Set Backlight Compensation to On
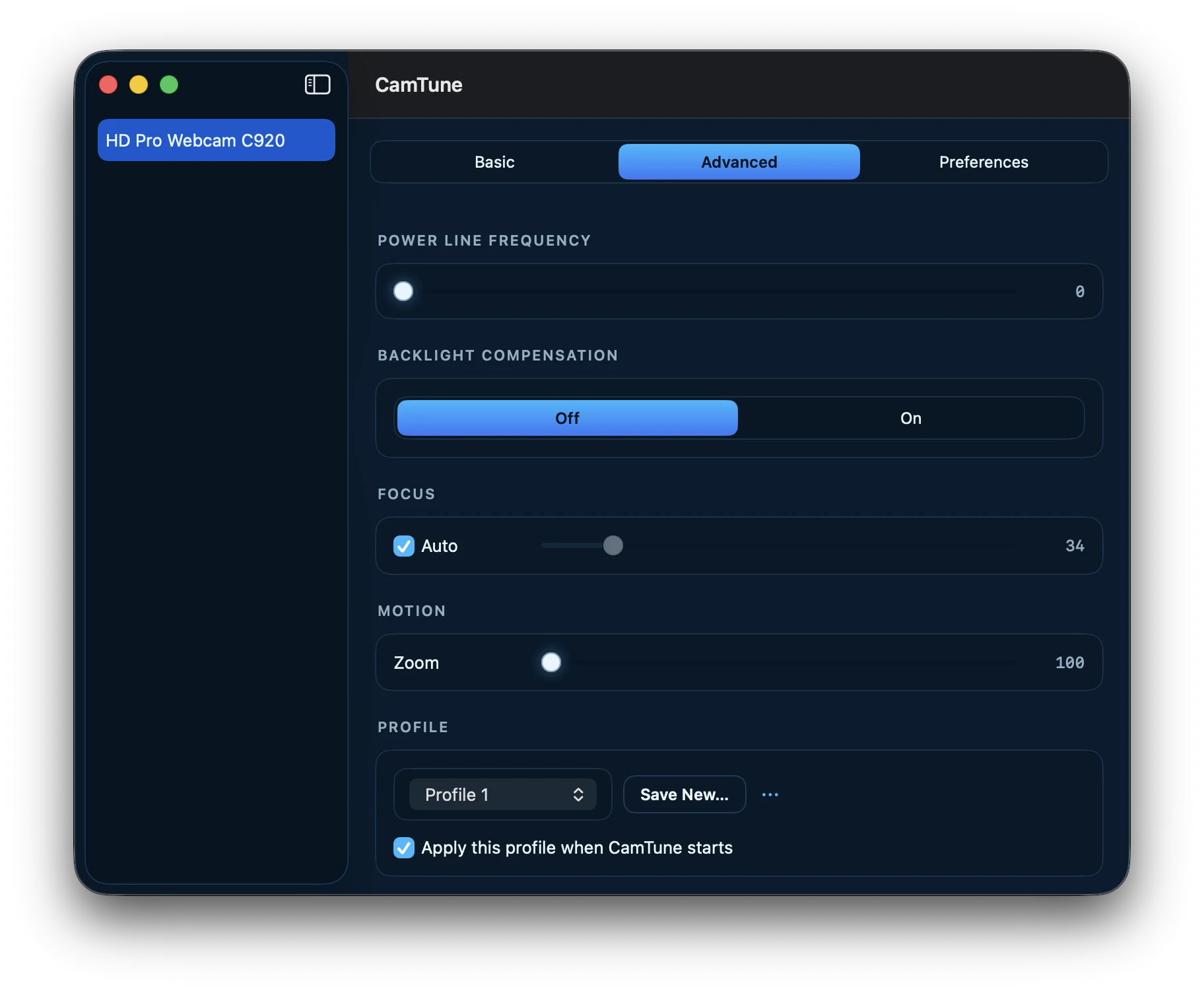The image size is (1204, 993). point(911,418)
